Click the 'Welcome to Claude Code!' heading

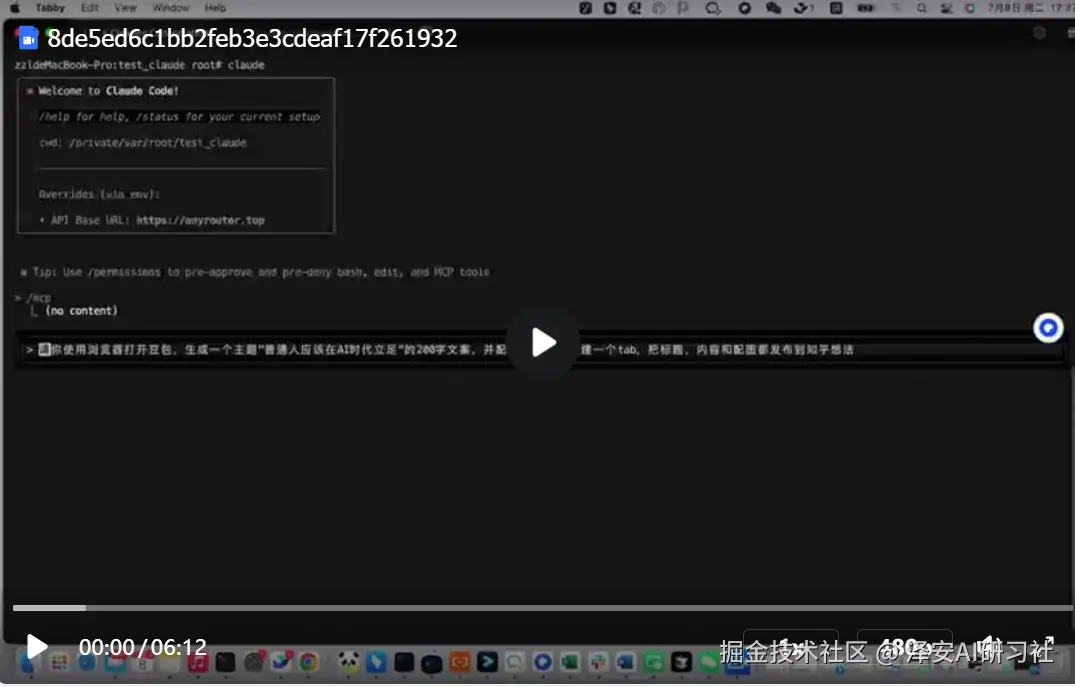pos(108,91)
